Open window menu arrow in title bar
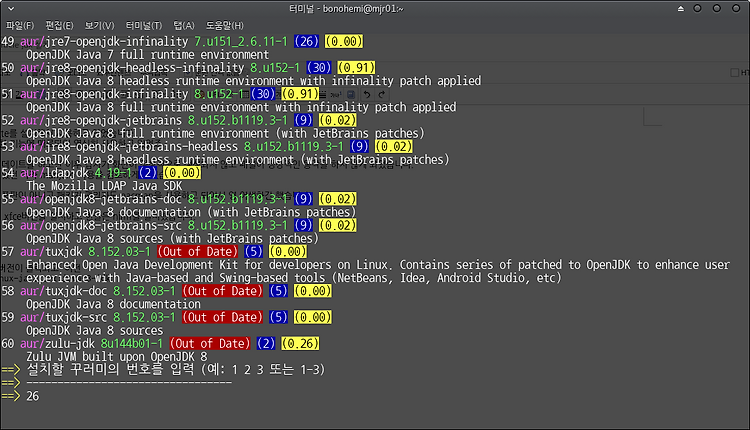Viewport: 750px width, 430px height. coord(11,8)
